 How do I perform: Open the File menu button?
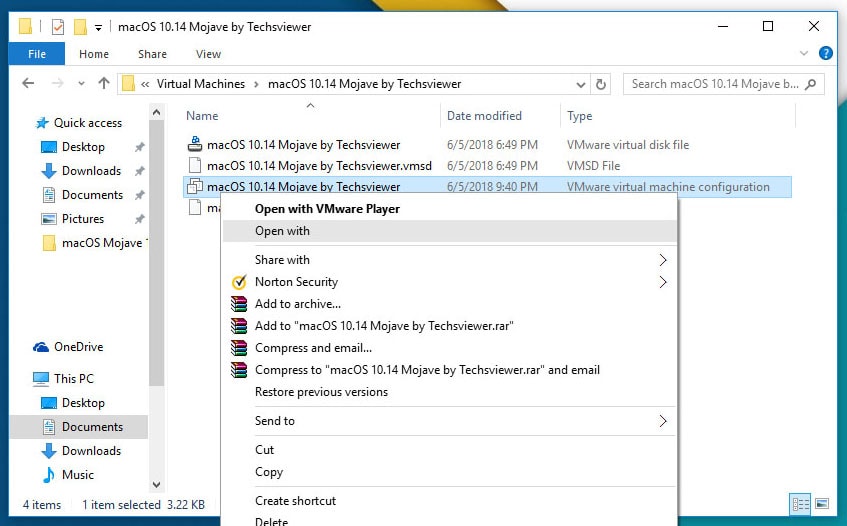click(37, 54)
